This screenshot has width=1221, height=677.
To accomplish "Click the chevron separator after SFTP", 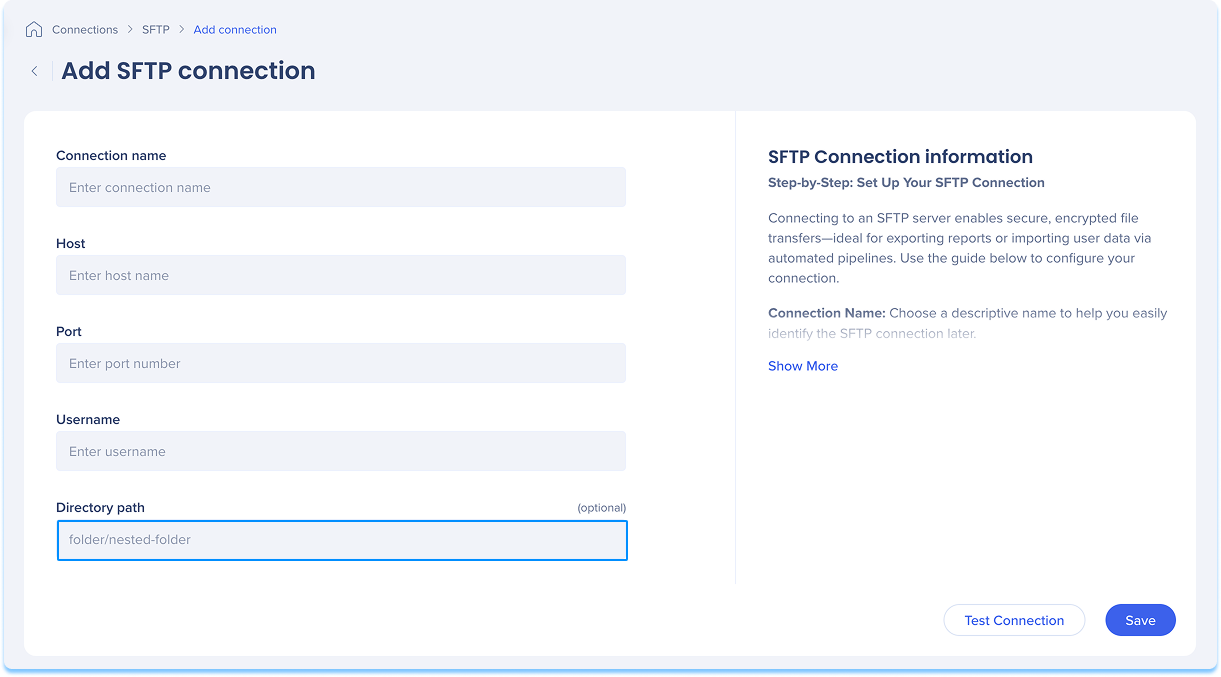I will click(182, 30).
